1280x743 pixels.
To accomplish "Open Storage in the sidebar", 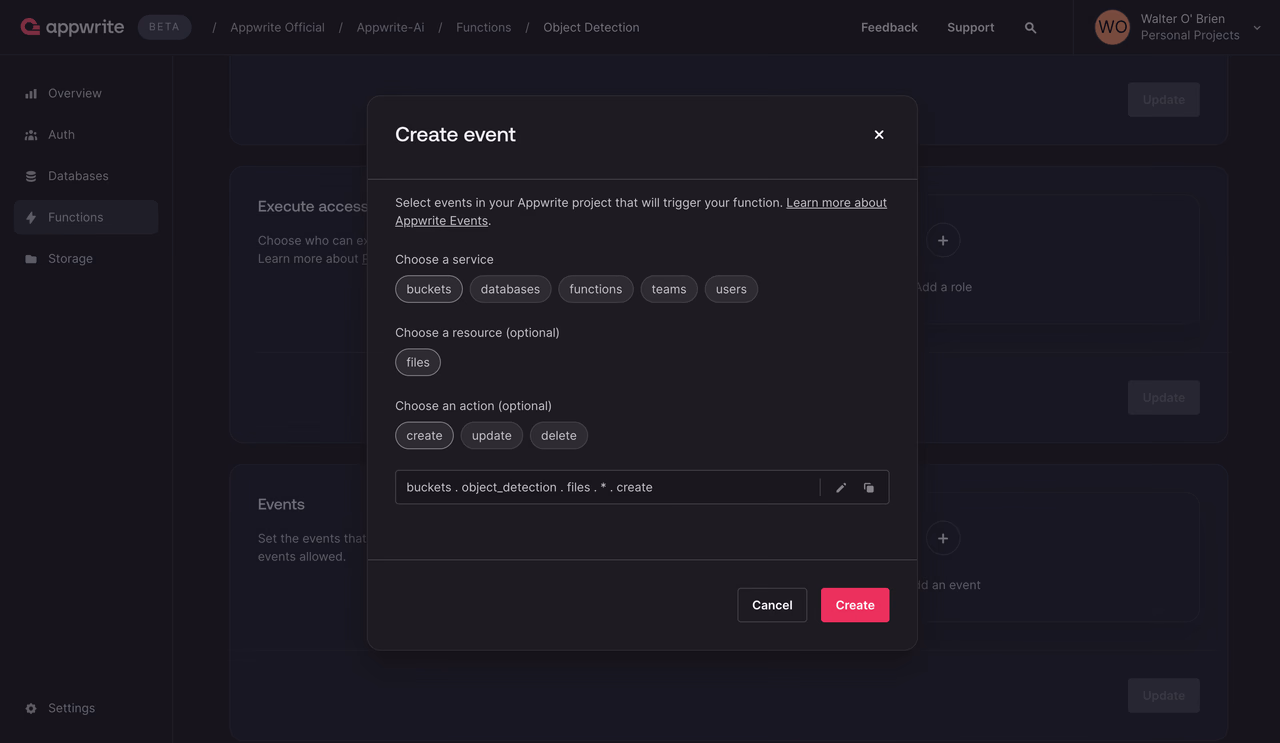I will point(86,259).
